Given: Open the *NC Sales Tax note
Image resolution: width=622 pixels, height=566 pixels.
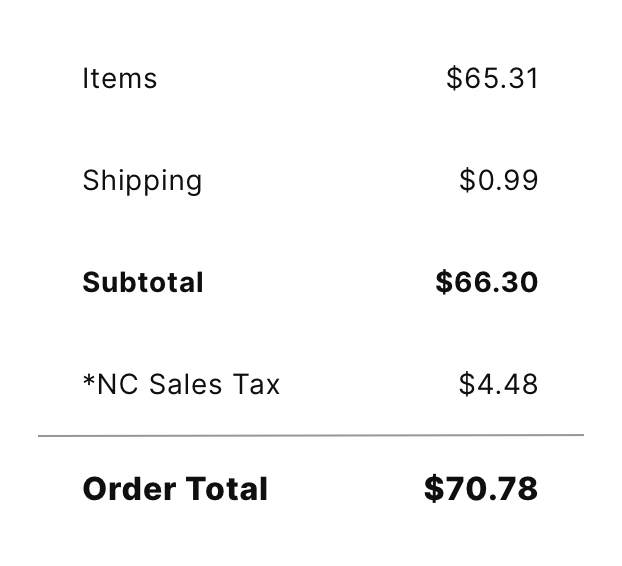Looking at the screenshot, I should point(181,384).
